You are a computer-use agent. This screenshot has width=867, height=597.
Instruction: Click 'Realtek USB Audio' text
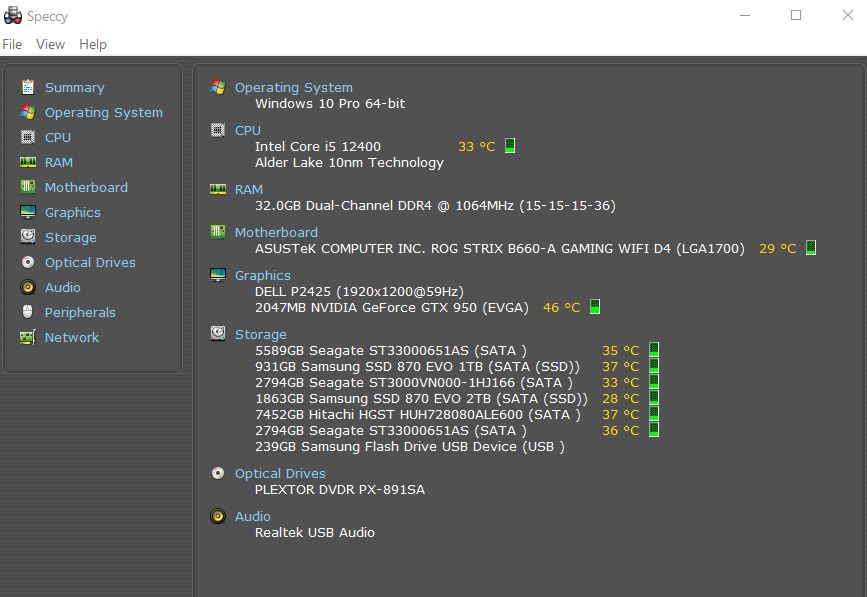pos(315,532)
